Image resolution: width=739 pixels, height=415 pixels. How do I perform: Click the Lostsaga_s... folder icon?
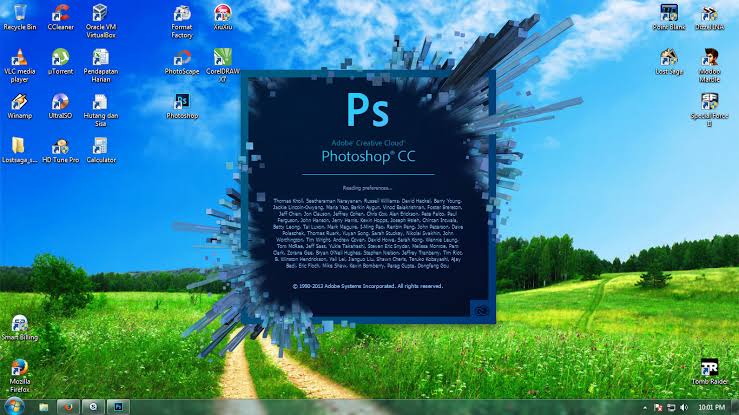coord(19,150)
